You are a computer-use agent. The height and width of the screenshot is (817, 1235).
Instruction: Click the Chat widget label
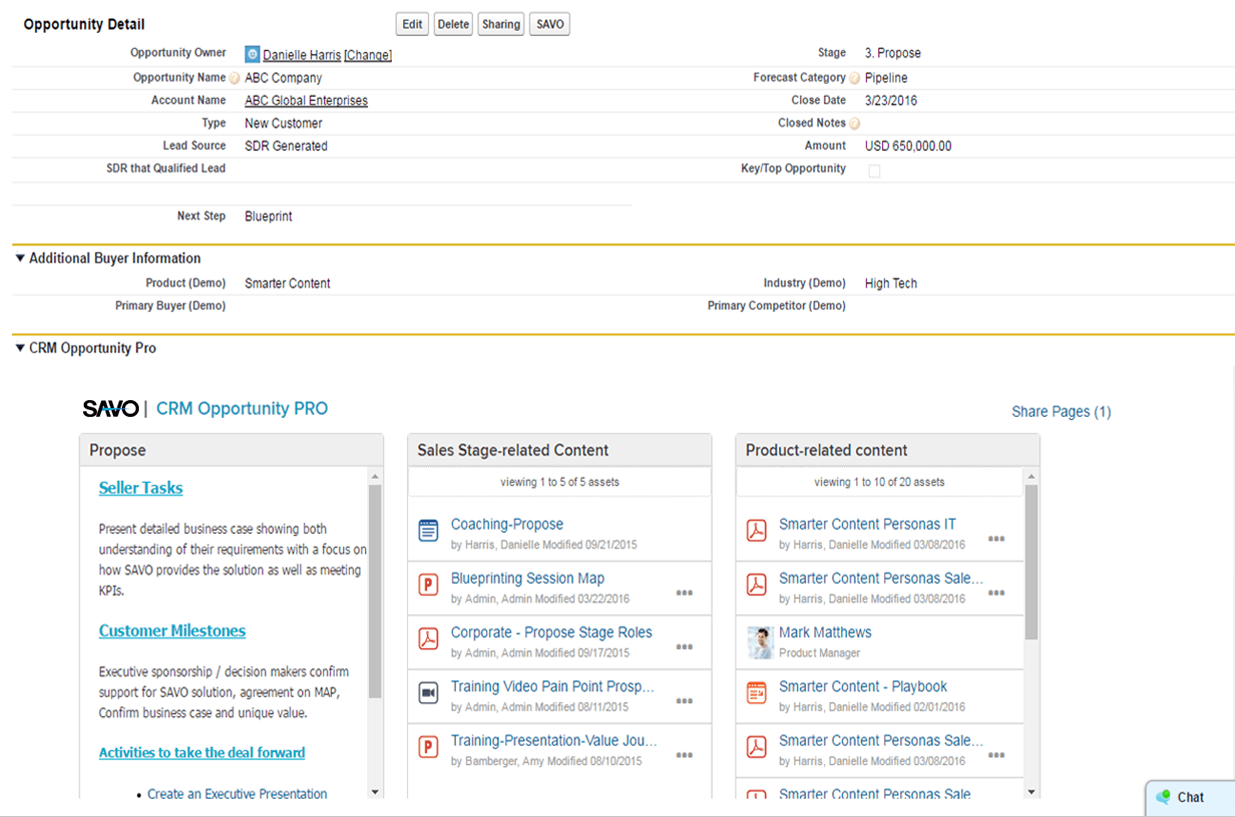point(1191,797)
